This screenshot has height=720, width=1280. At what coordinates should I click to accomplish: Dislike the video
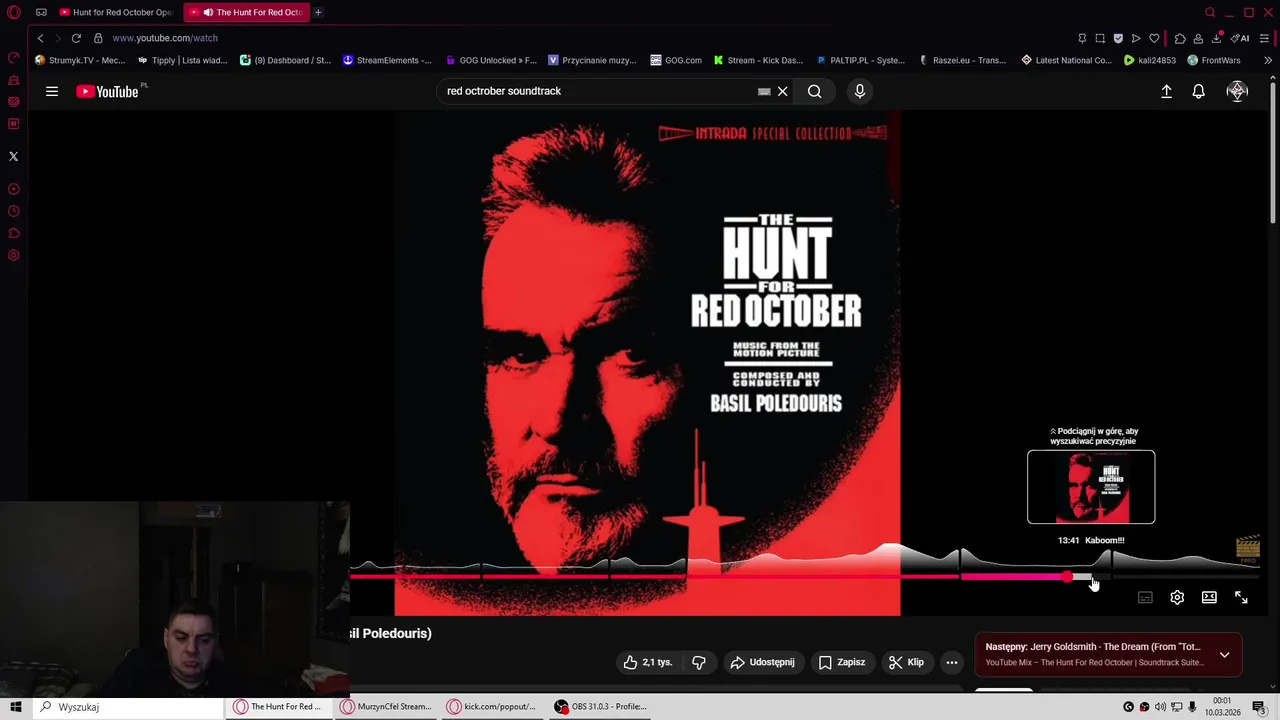(x=699, y=662)
